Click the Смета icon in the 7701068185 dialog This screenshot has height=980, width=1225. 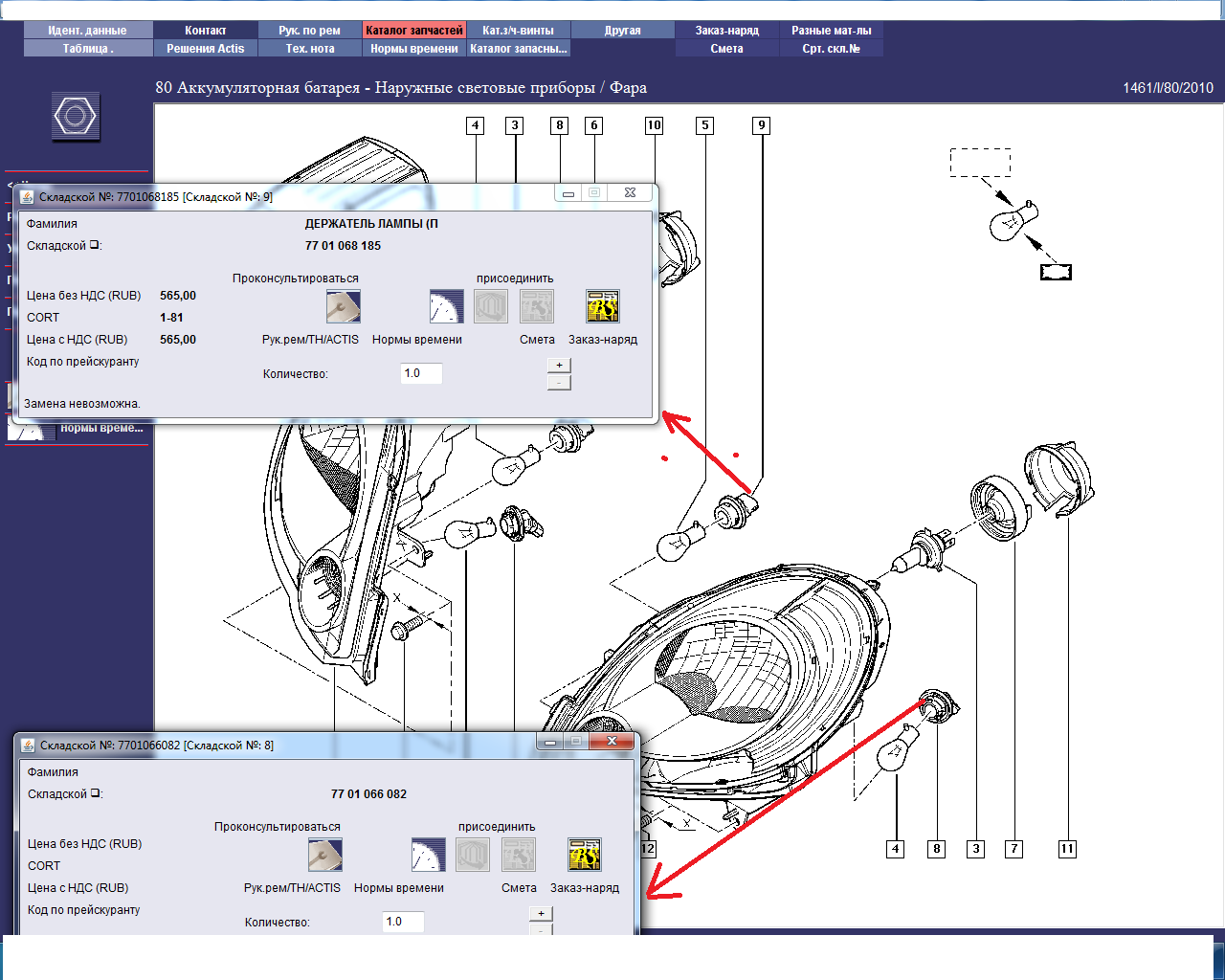click(537, 306)
